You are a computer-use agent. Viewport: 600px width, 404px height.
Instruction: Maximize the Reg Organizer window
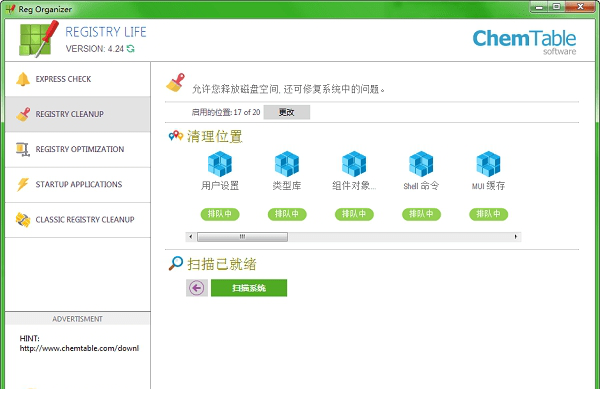click(556, 7)
